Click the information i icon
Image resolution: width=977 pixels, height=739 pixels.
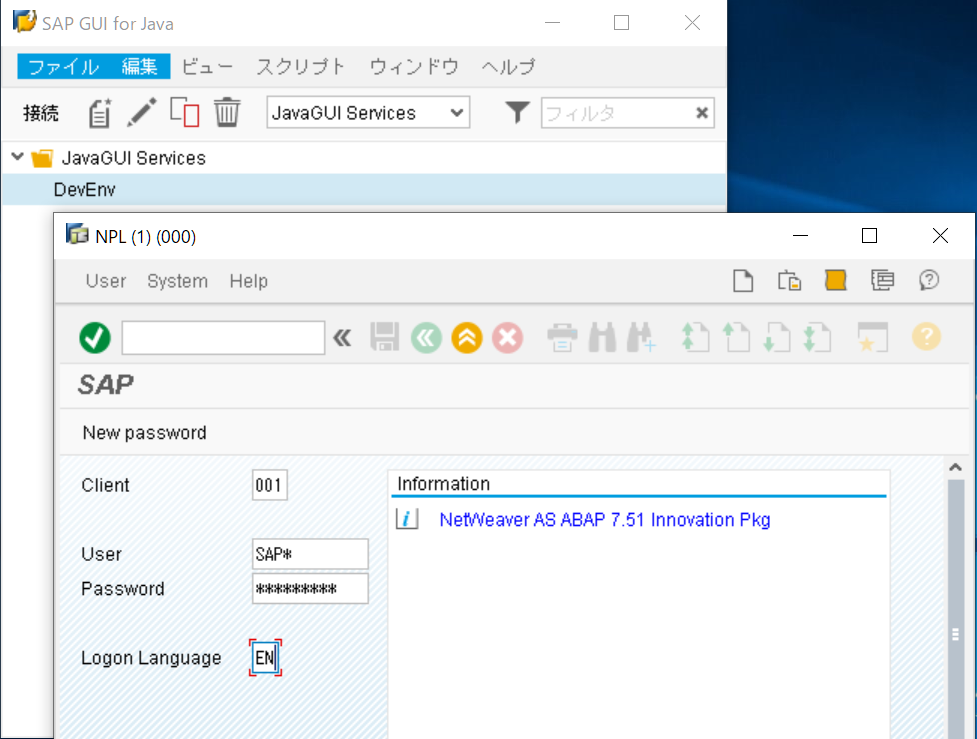[x=407, y=518]
